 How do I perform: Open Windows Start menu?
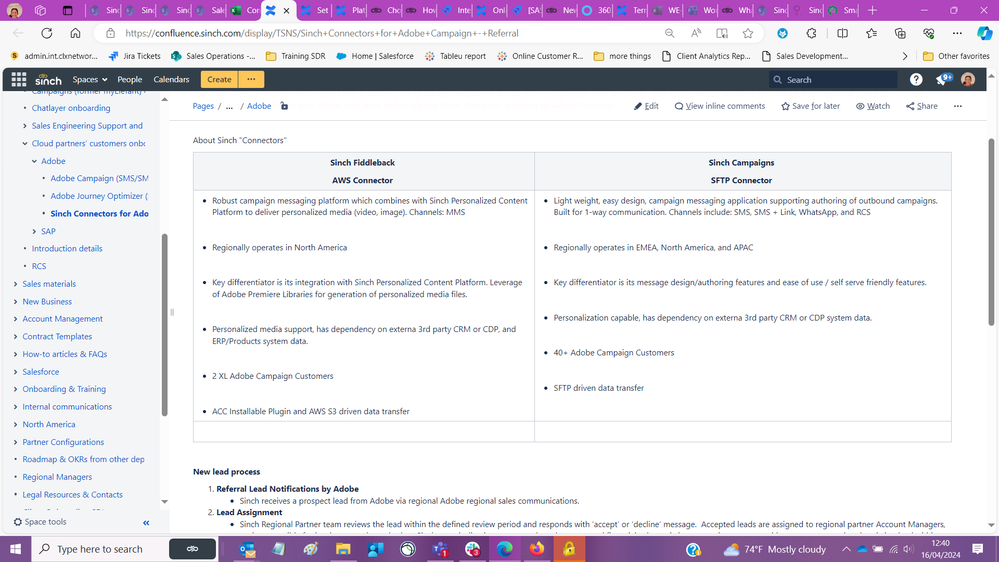point(15,549)
